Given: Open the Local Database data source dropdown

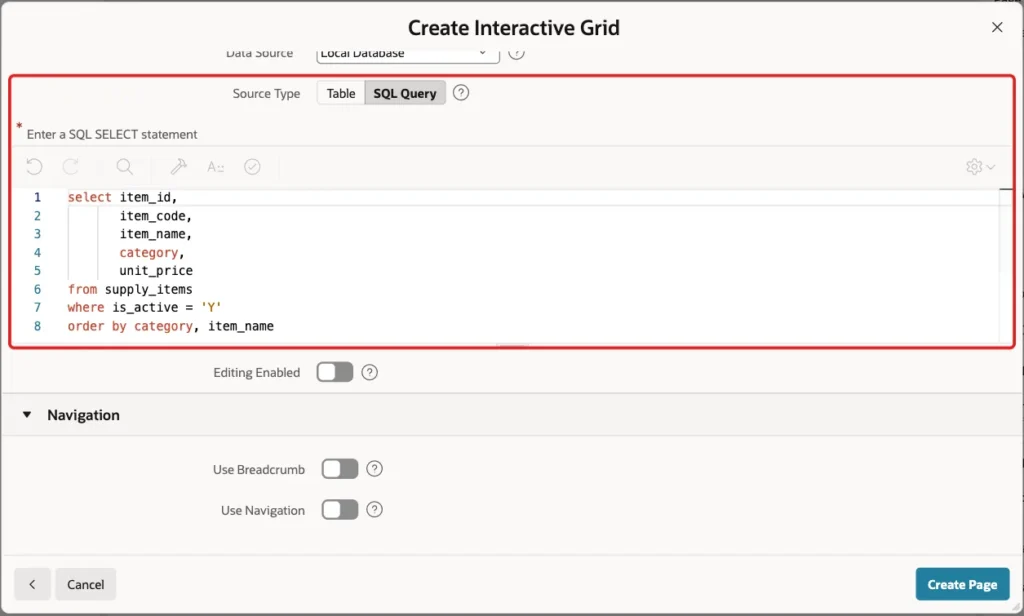Looking at the screenshot, I should 408,55.
